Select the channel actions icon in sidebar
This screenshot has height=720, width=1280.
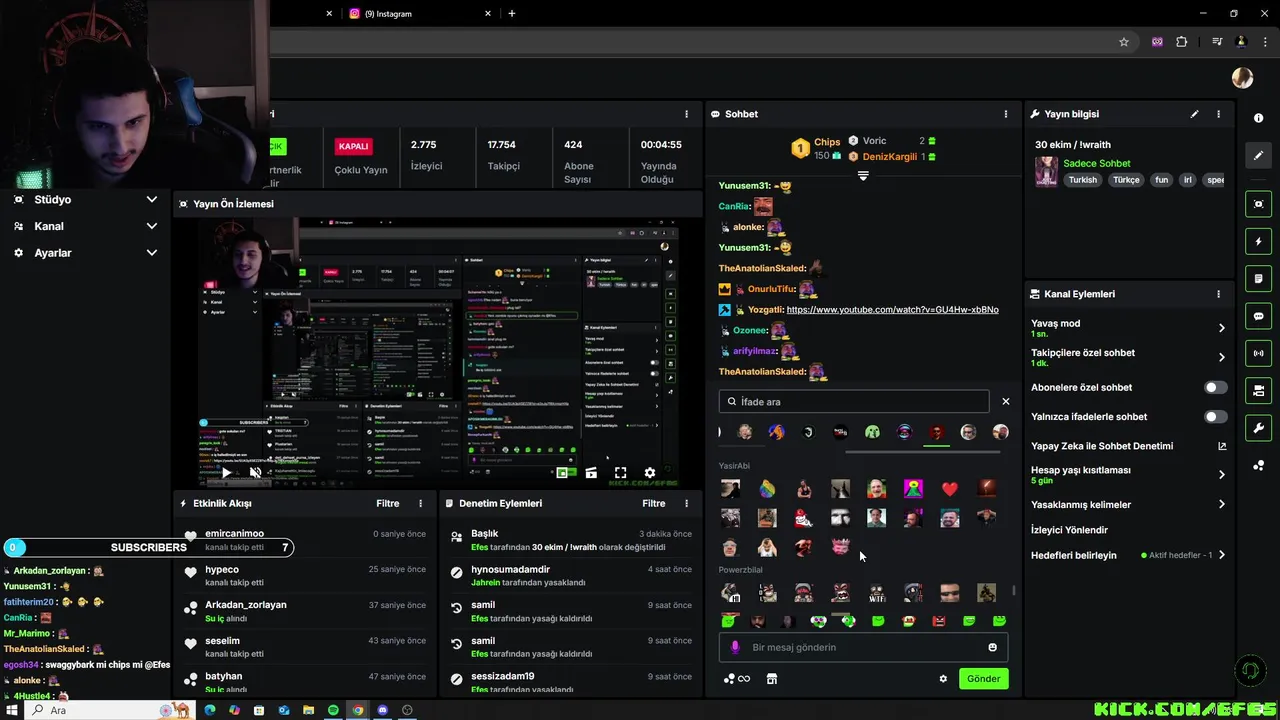(x=1258, y=391)
